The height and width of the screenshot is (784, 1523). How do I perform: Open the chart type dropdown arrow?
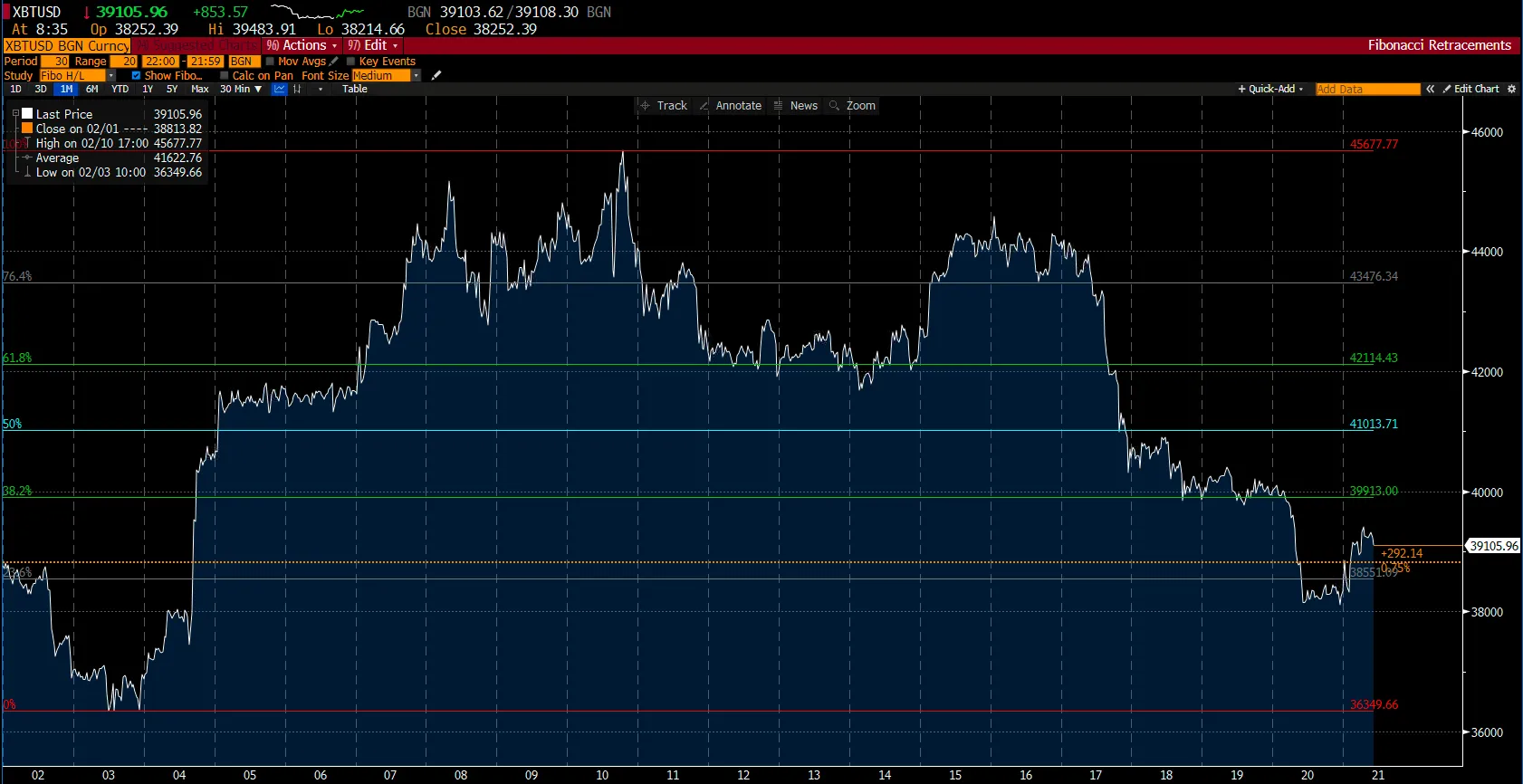[x=321, y=89]
